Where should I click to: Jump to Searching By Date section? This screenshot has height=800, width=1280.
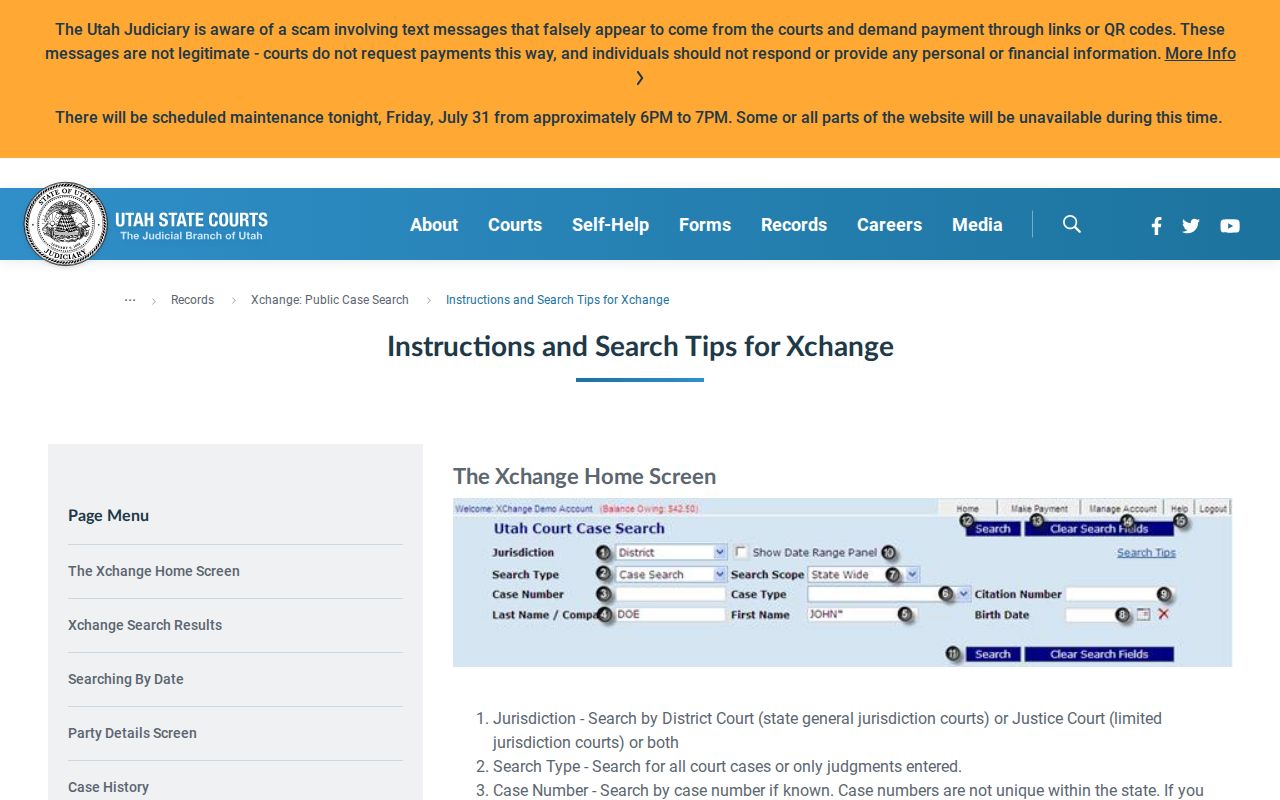(126, 679)
